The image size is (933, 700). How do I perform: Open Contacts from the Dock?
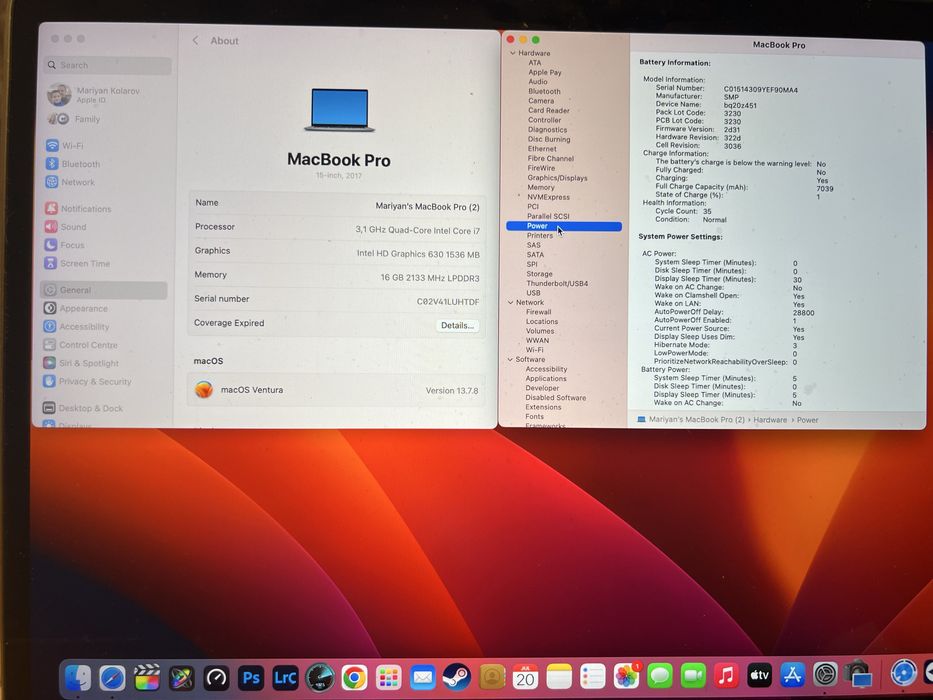click(491, 677)
